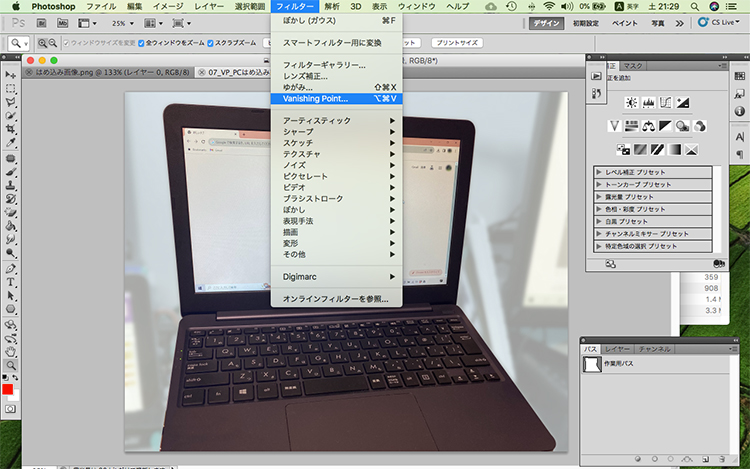The width and height of the screenshot is (750, 469).
Task: Open the Styles fx panel icon
Action: tap(739, 94)
